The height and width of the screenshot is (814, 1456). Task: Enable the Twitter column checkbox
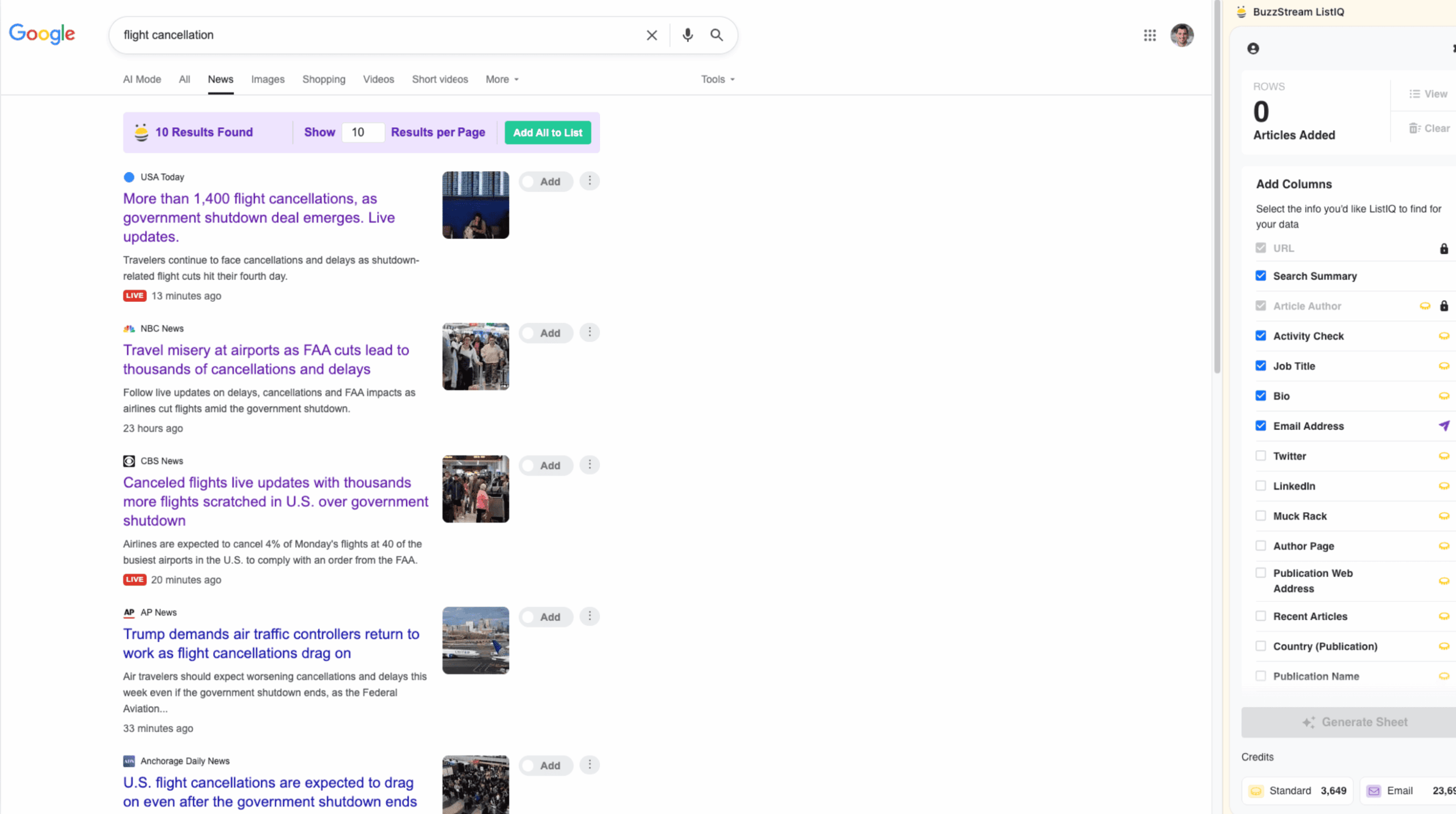[x=1261, y=455]
